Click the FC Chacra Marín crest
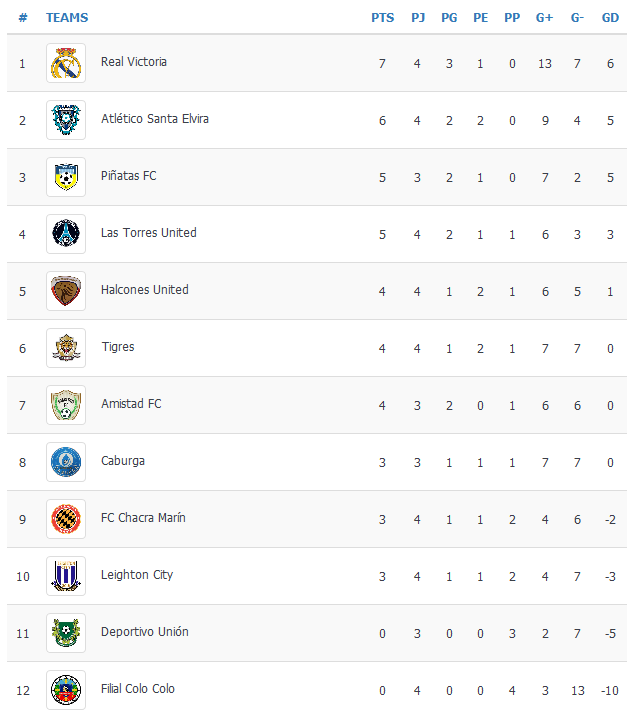 (x=66, y=519)
